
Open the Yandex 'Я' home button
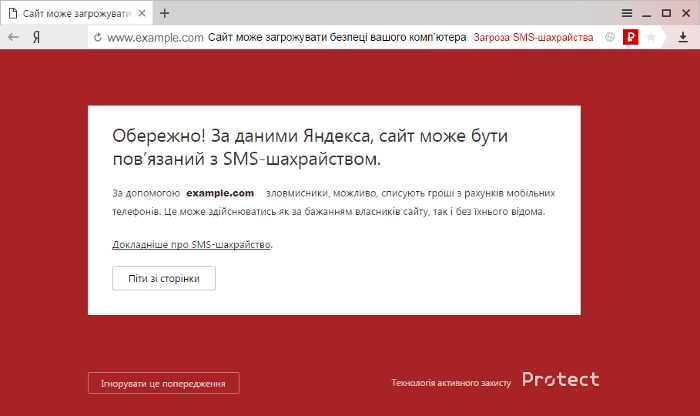point(36,37)
